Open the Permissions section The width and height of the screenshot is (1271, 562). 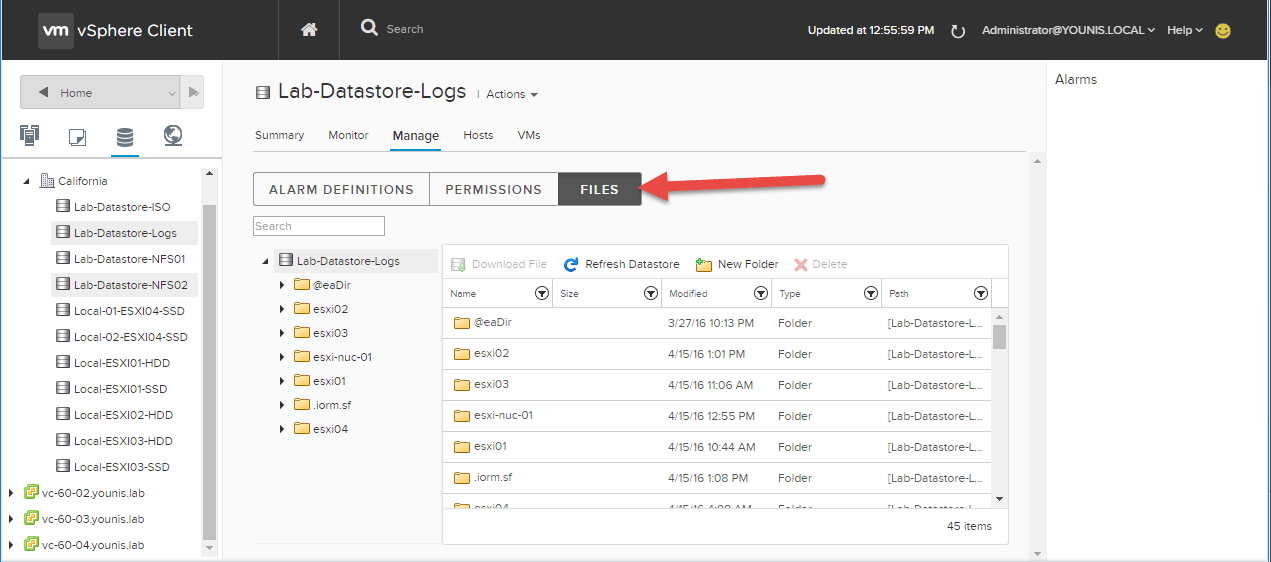pos(493,189)
